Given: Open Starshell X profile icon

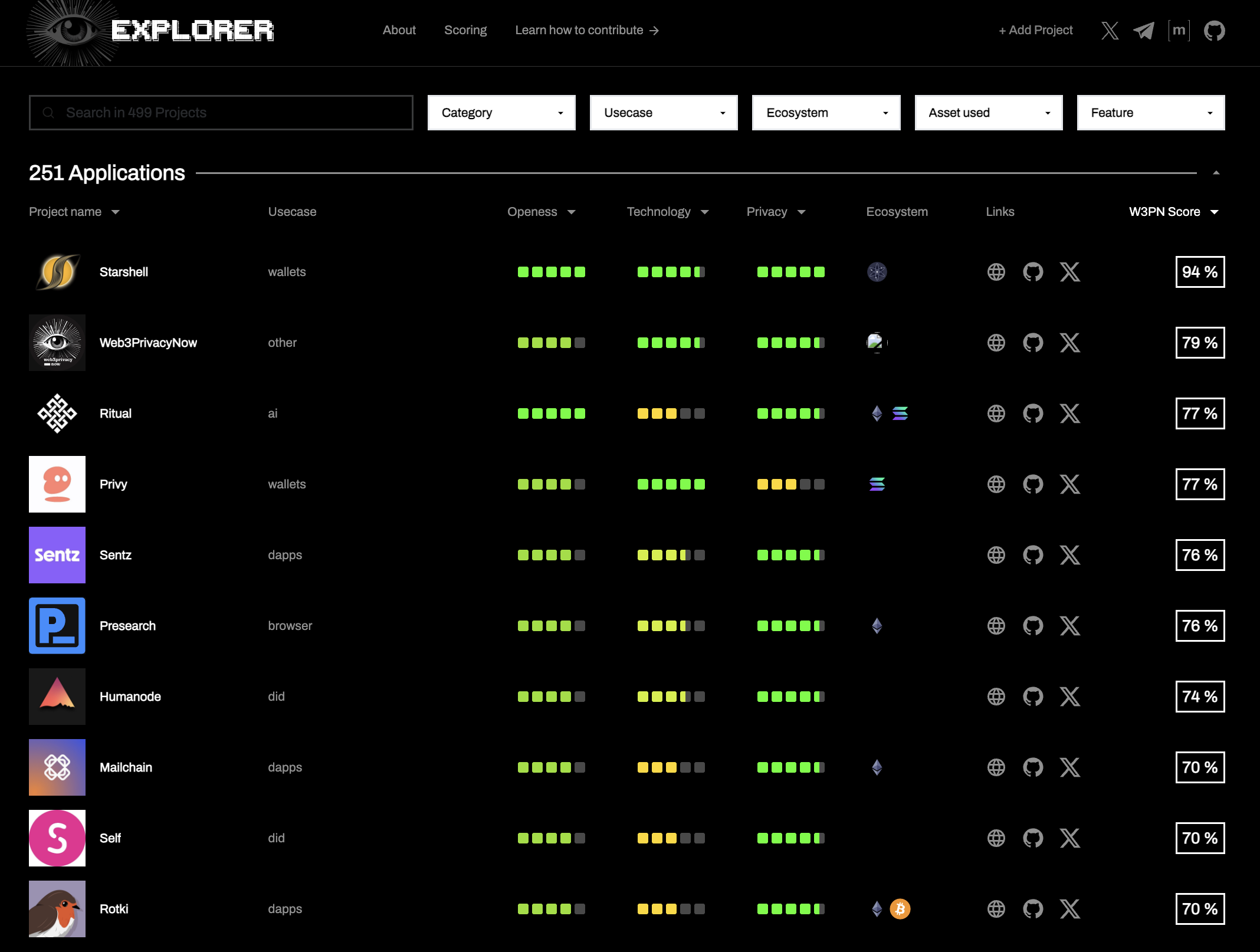Looking at the screenshot, I should click(x=1070, y=272).
